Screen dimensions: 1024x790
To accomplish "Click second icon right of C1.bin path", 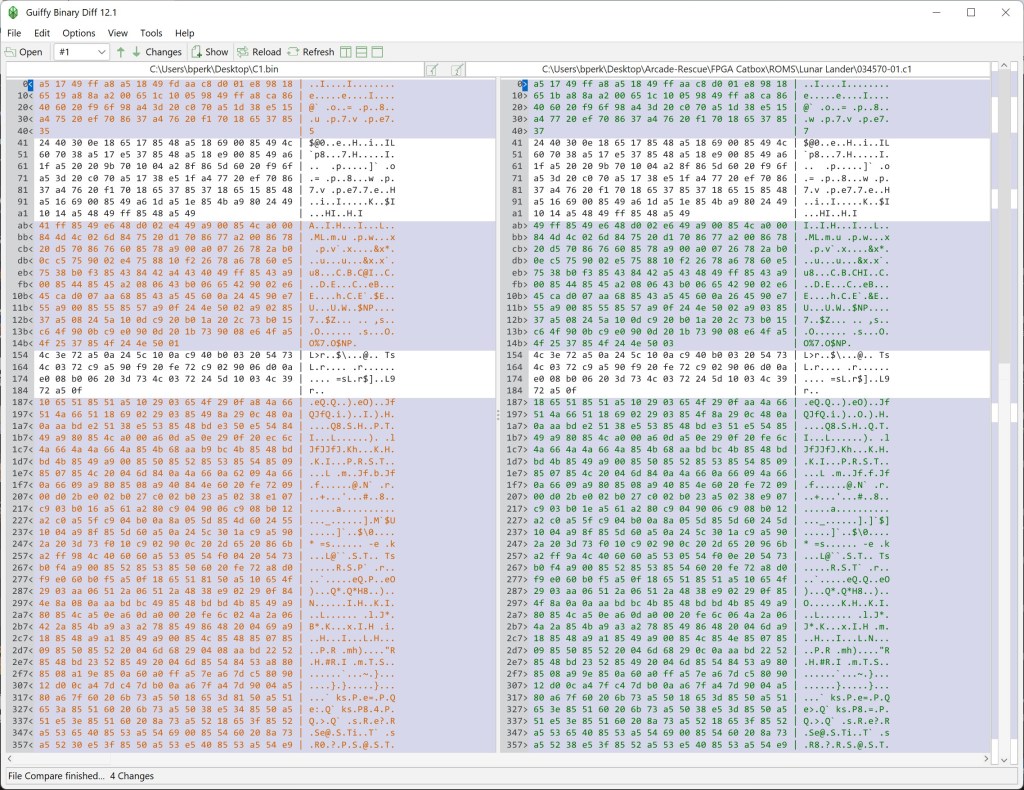I will 457,69.
